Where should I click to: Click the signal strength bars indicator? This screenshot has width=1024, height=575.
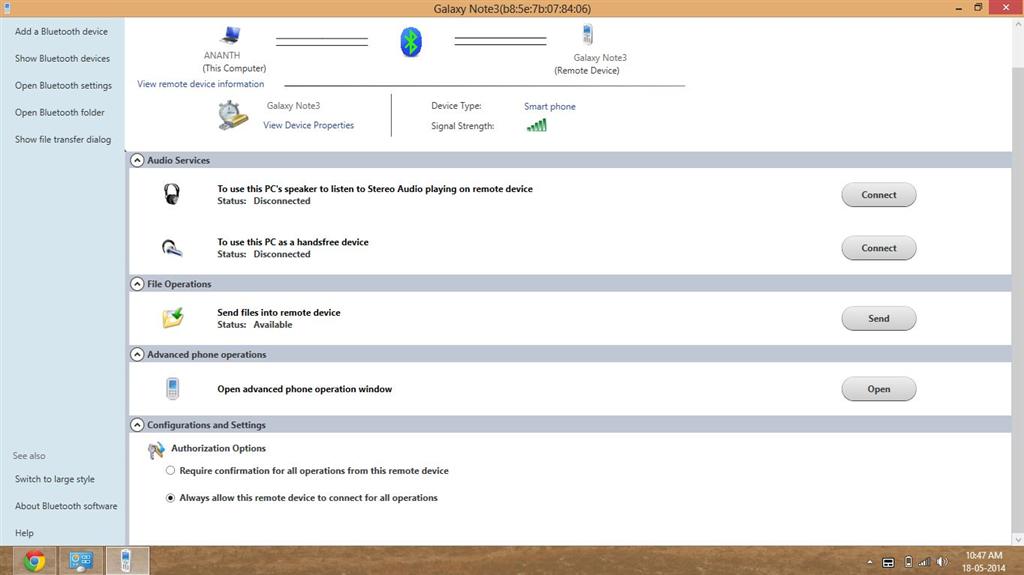(537, 125)
